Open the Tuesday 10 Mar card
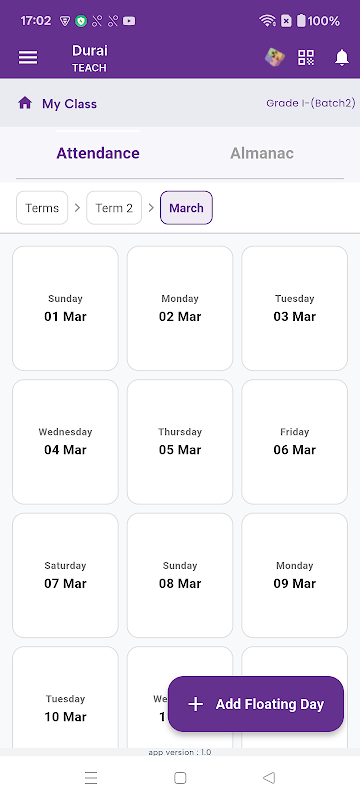The image size is (360, 800). (x=65, y=698)
